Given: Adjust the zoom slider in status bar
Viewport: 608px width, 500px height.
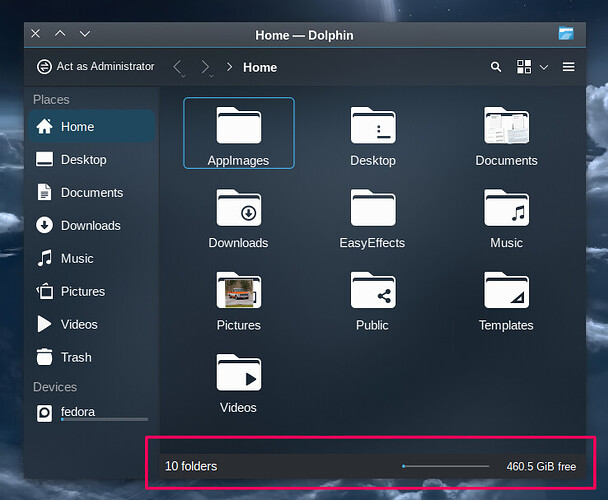Looking at the screenshot, I should (446, 466).
